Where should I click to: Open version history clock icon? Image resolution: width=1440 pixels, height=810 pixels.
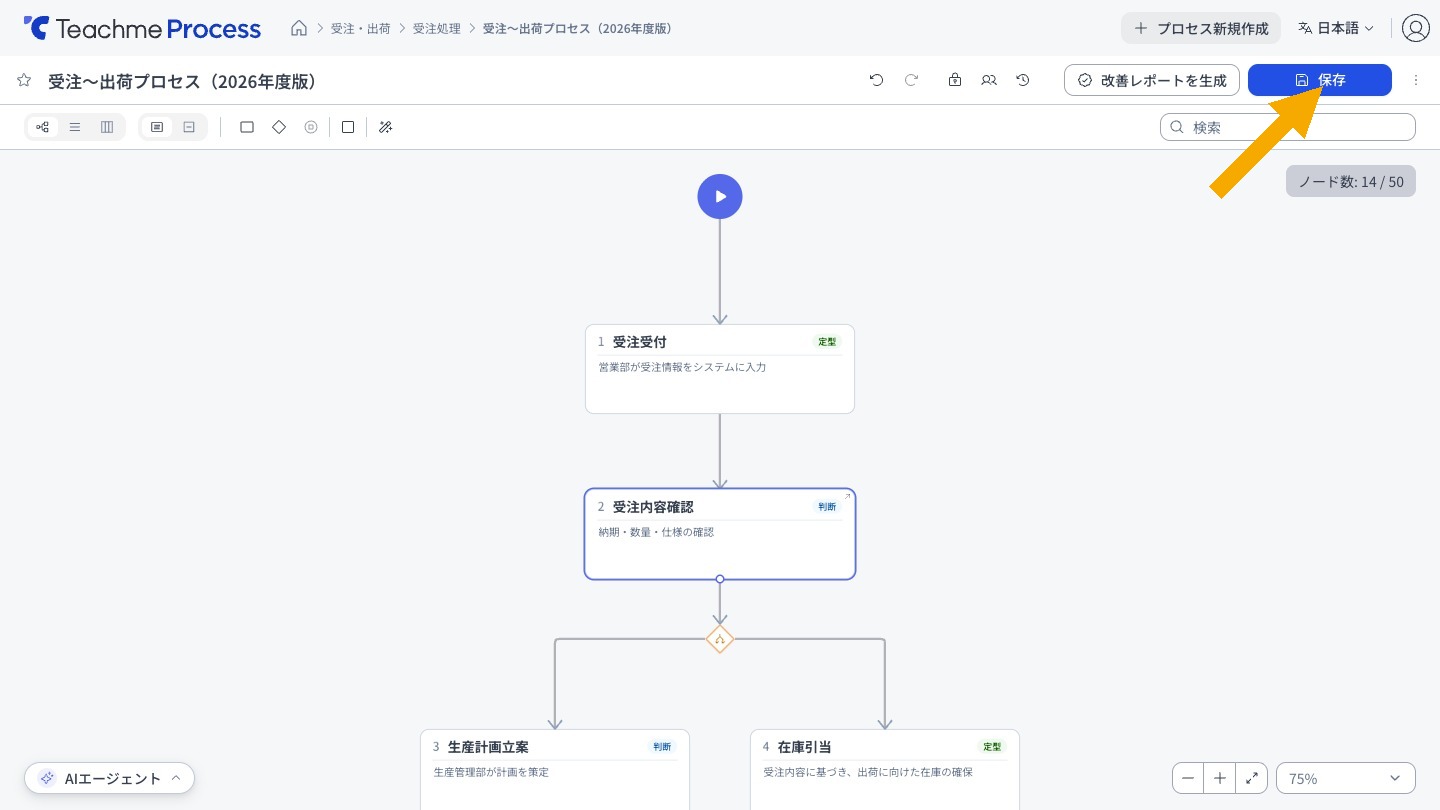[x=1023, y=80]
